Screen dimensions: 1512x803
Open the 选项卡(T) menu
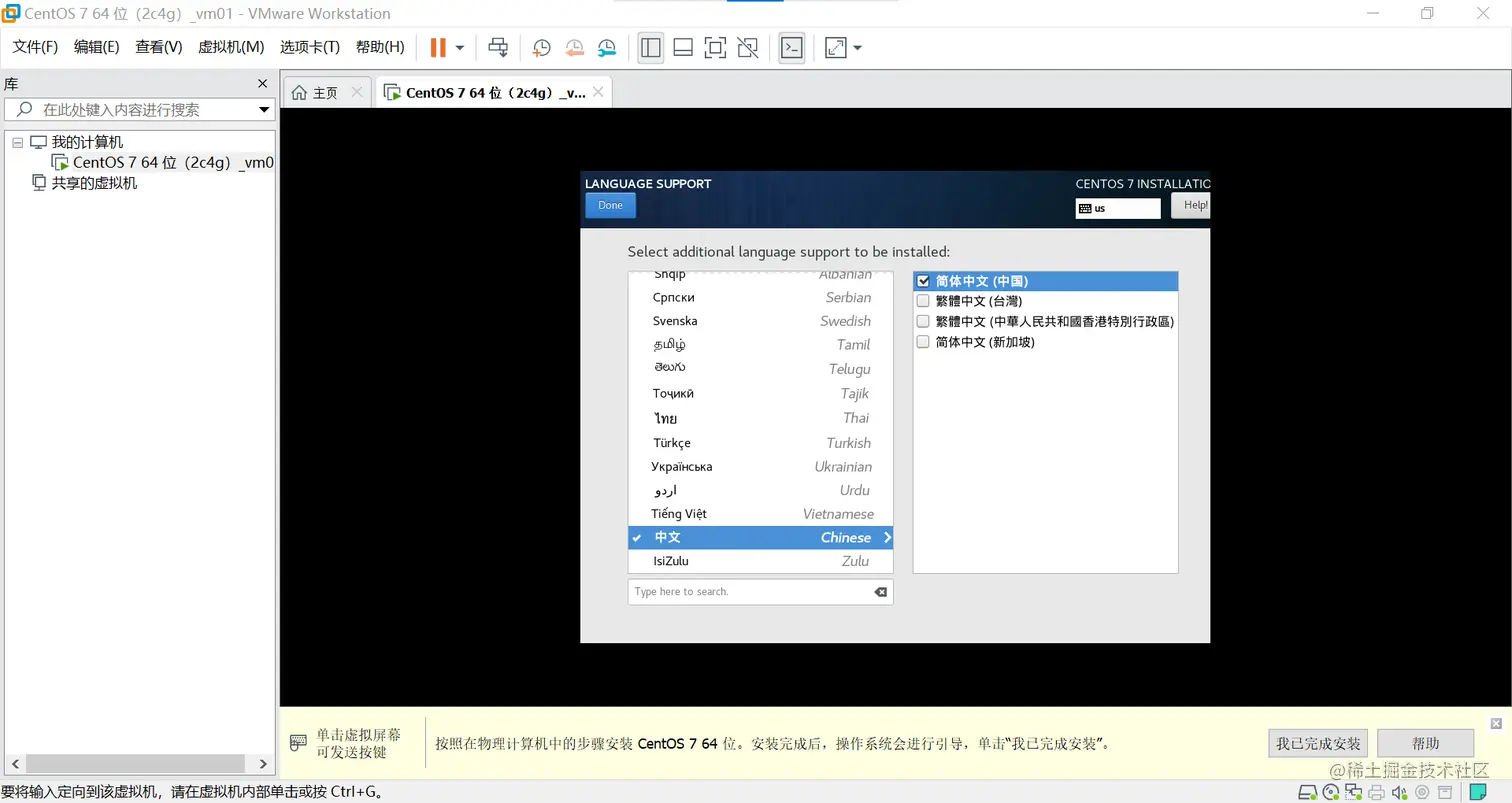[x=310, y=47]
